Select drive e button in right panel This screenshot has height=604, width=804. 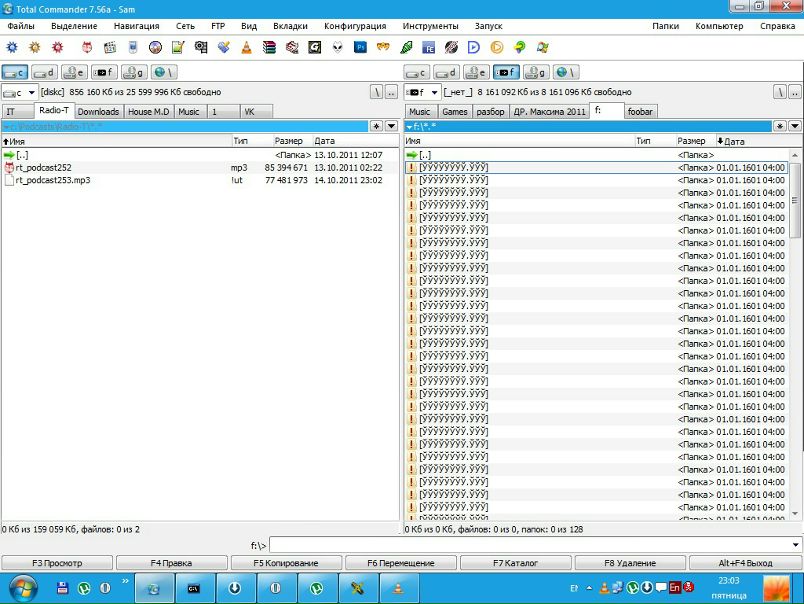click(476, 72)
